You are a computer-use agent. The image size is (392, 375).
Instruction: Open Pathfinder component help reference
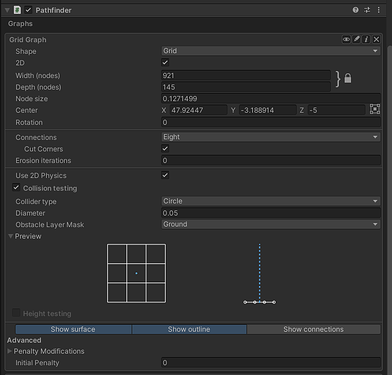(355, 10)
